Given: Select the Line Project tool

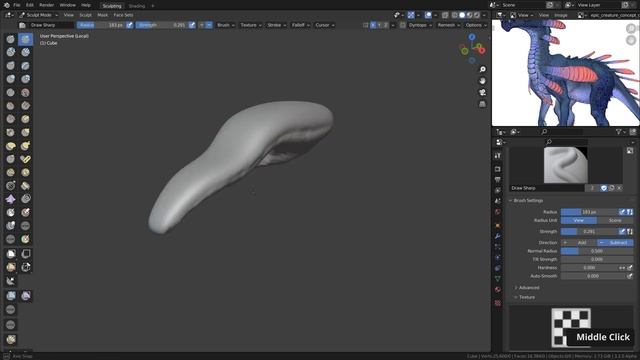Looking at the screenshot, I should click(x=11, y=281).
